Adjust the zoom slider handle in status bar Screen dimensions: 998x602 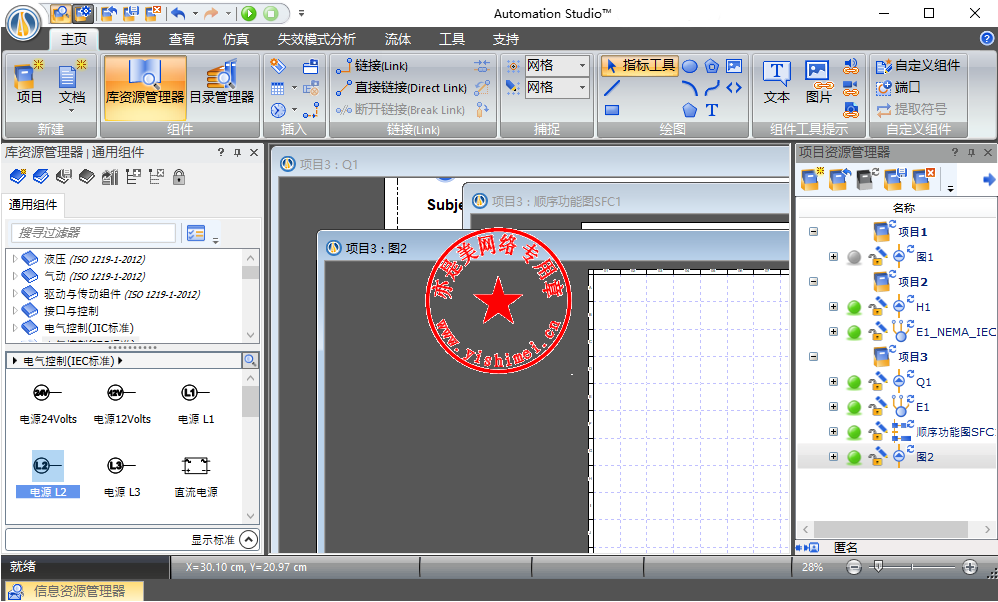(x=878, y=566)
